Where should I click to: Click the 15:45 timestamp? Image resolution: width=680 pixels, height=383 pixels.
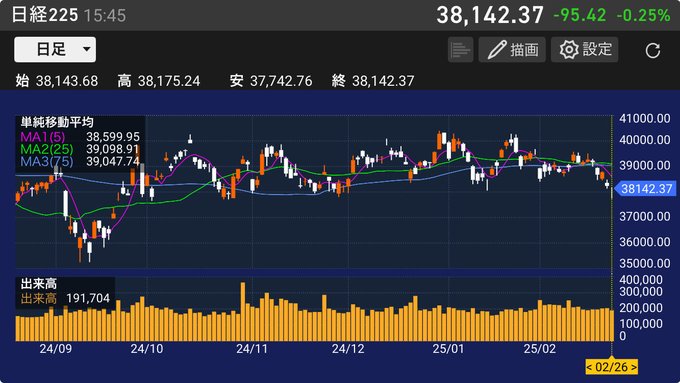coord(105,16)
